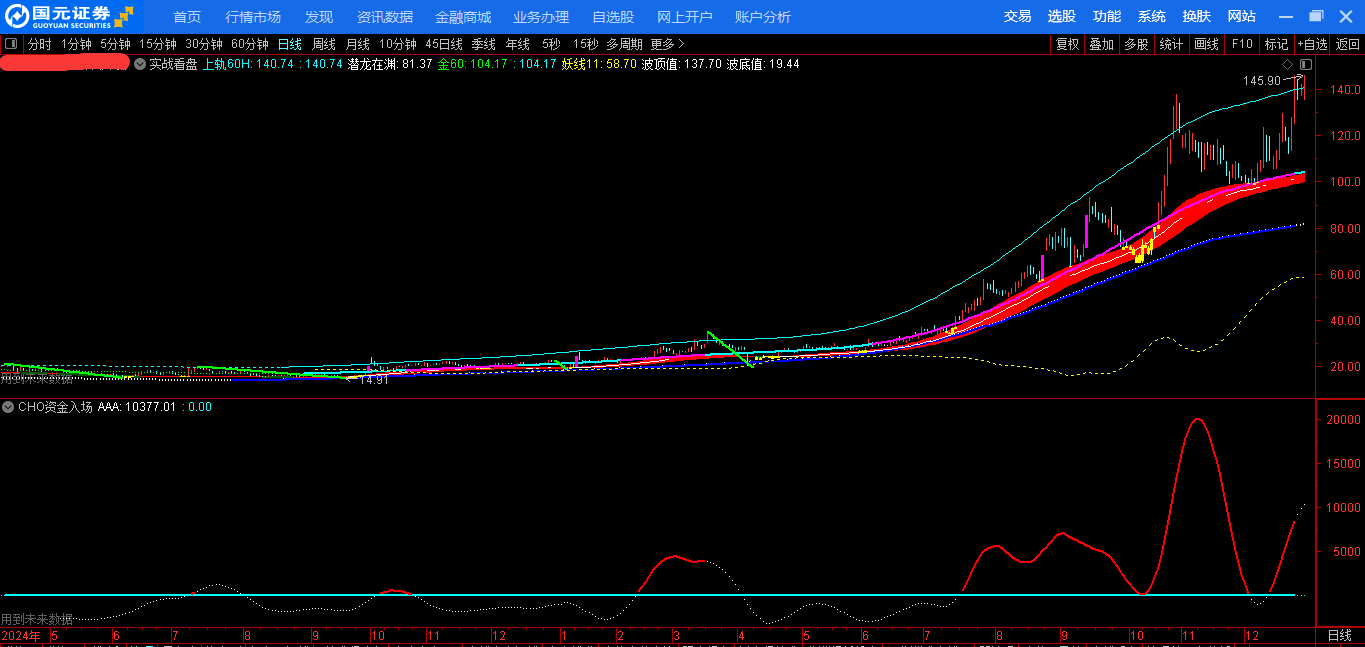Image resolution: width=1365 pixels, height=647 pixels.
Task: Open the 首页 menu
Action: coord(187,17)
